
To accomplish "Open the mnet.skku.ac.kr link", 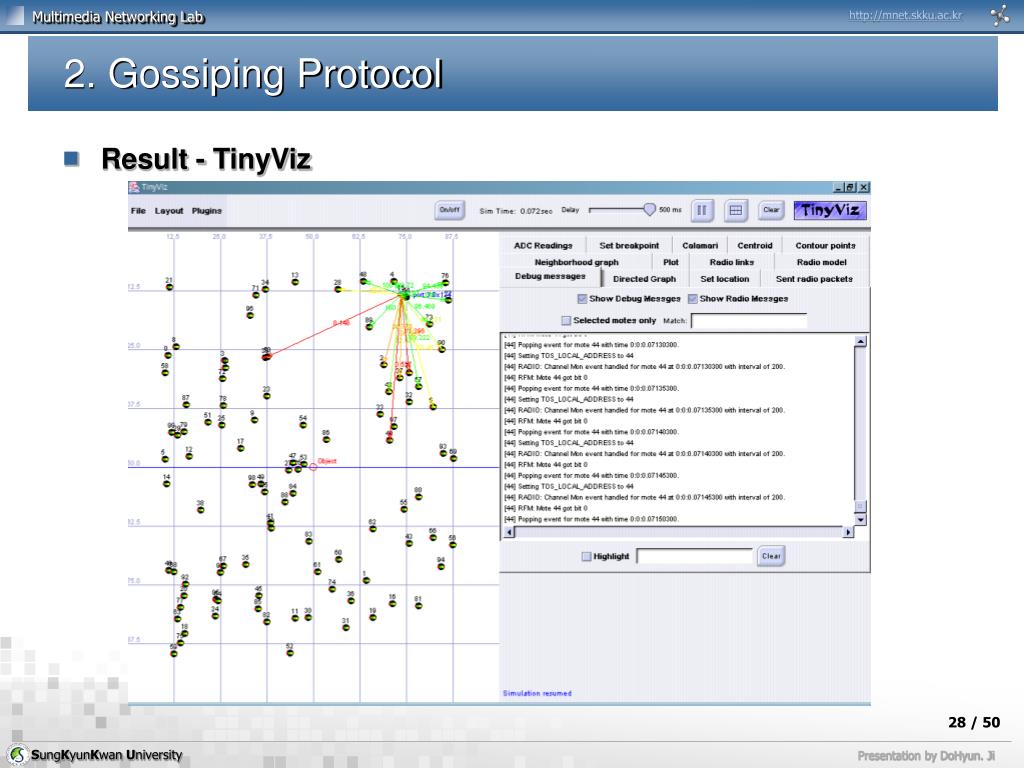I will coord(905,15).
